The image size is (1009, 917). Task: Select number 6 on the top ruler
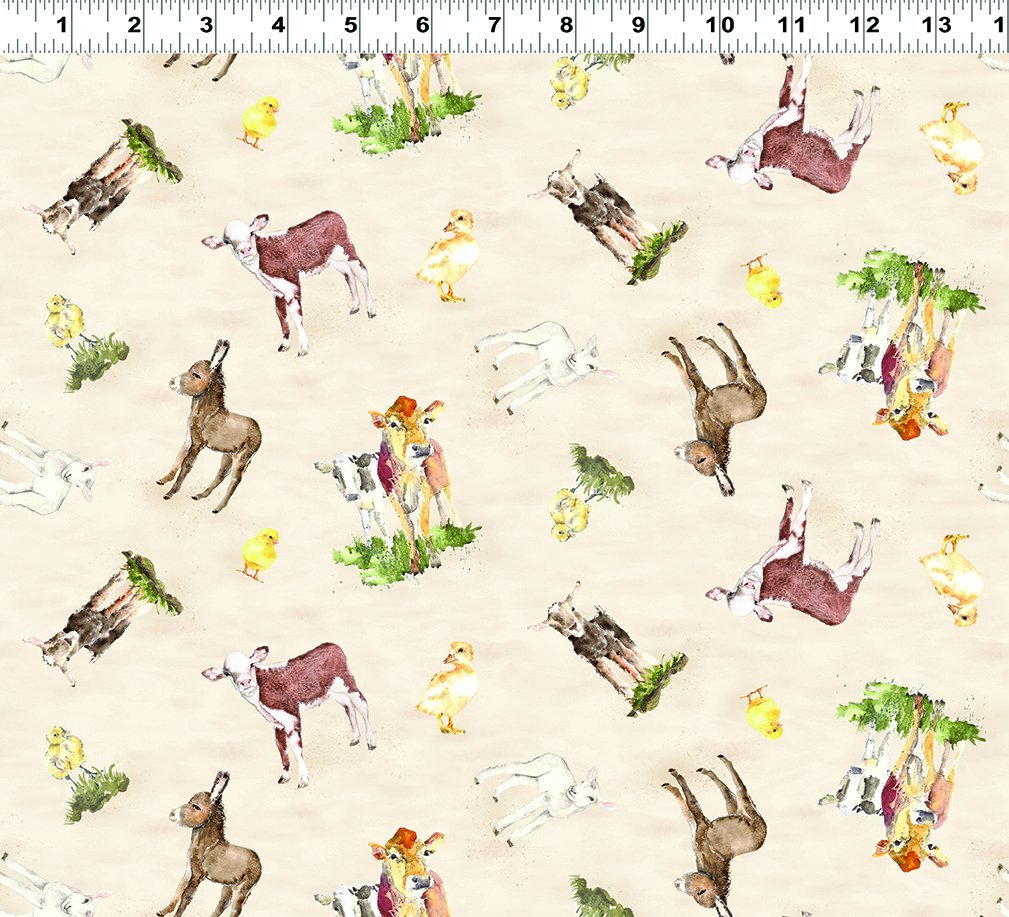pos(422,25)
